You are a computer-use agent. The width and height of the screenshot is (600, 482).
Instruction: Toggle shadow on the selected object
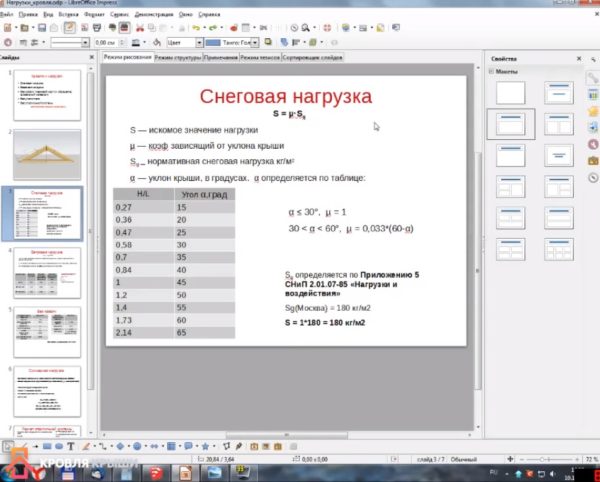click(268, 42)
